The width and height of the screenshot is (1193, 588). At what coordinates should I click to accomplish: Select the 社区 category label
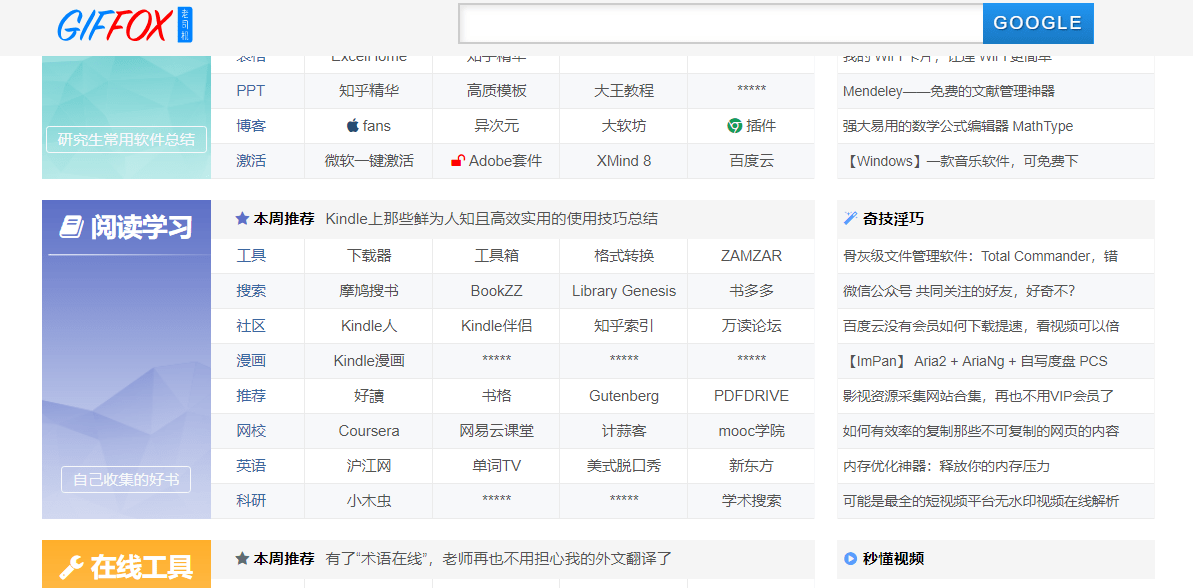pyautogui.click(x=251, y=326)
